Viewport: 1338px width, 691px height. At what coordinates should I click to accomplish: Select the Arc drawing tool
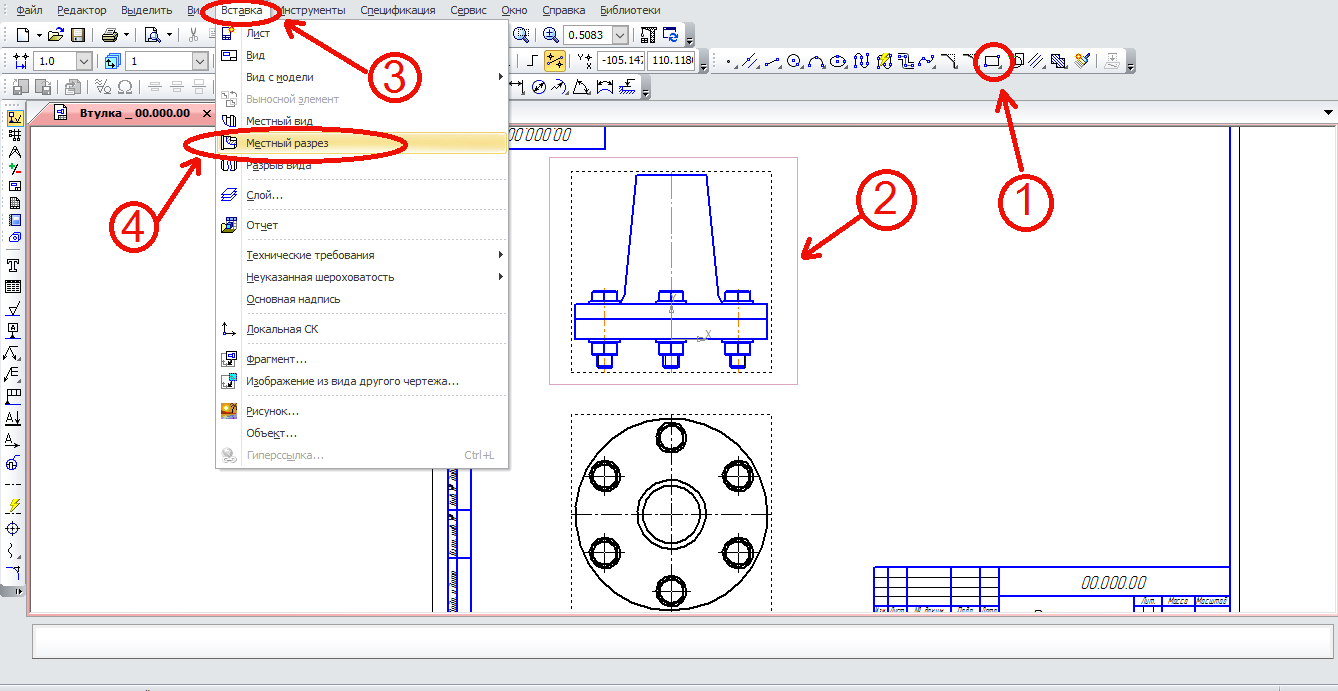coord(817,62)
